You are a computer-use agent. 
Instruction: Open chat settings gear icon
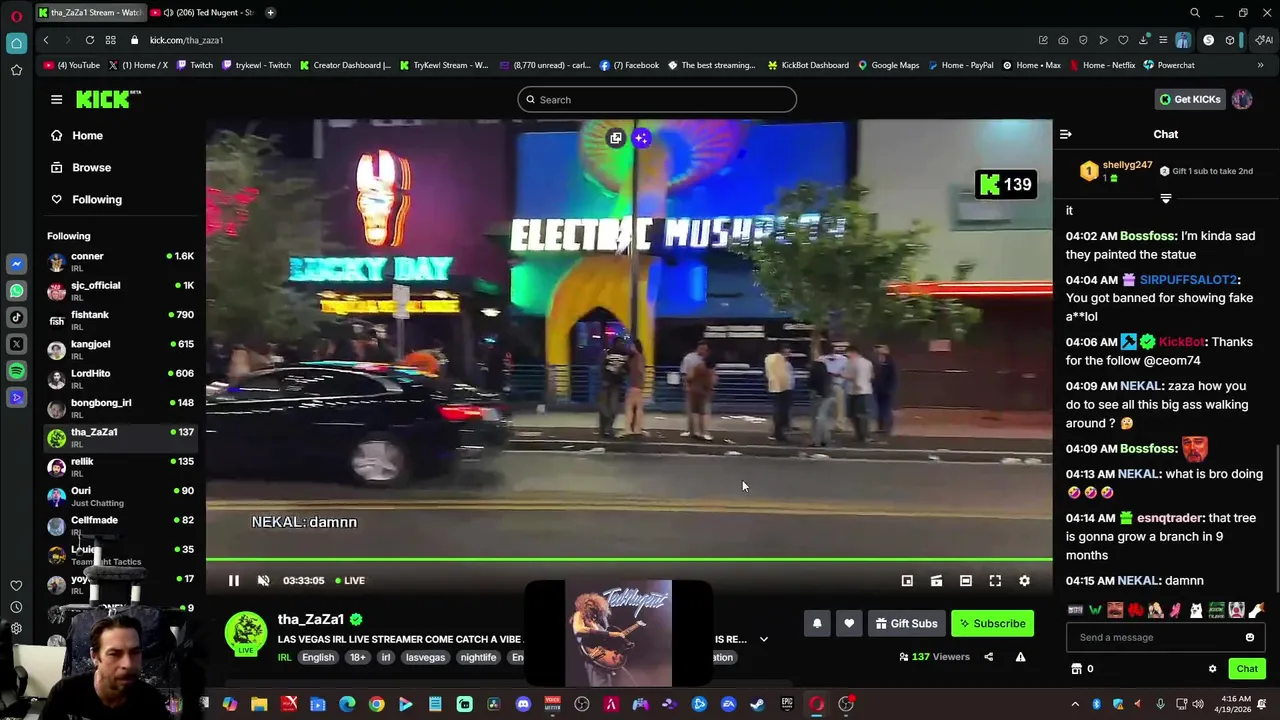tap(1212, 669)
